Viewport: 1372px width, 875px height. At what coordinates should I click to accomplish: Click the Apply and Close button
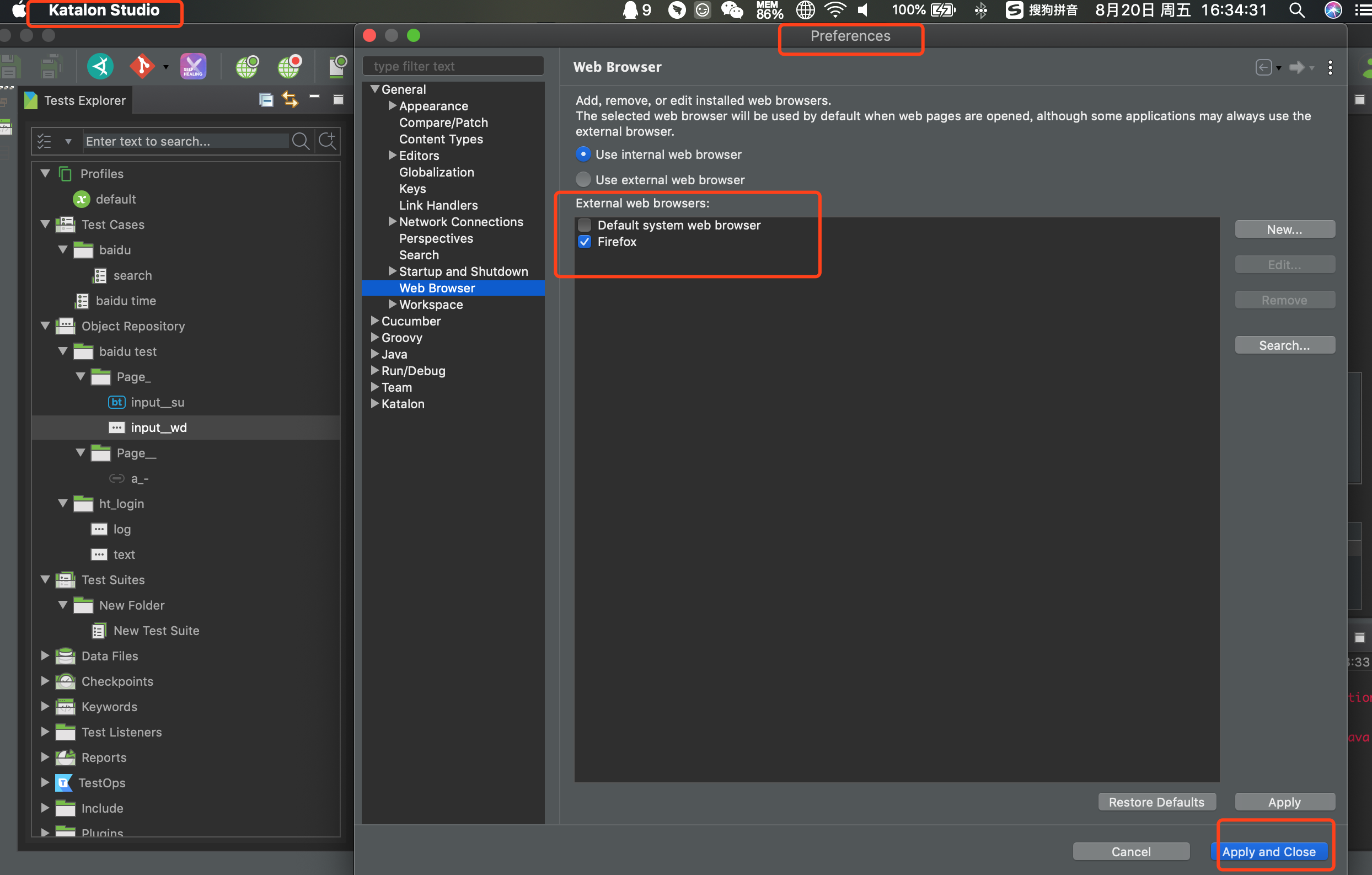[1268, 851]
